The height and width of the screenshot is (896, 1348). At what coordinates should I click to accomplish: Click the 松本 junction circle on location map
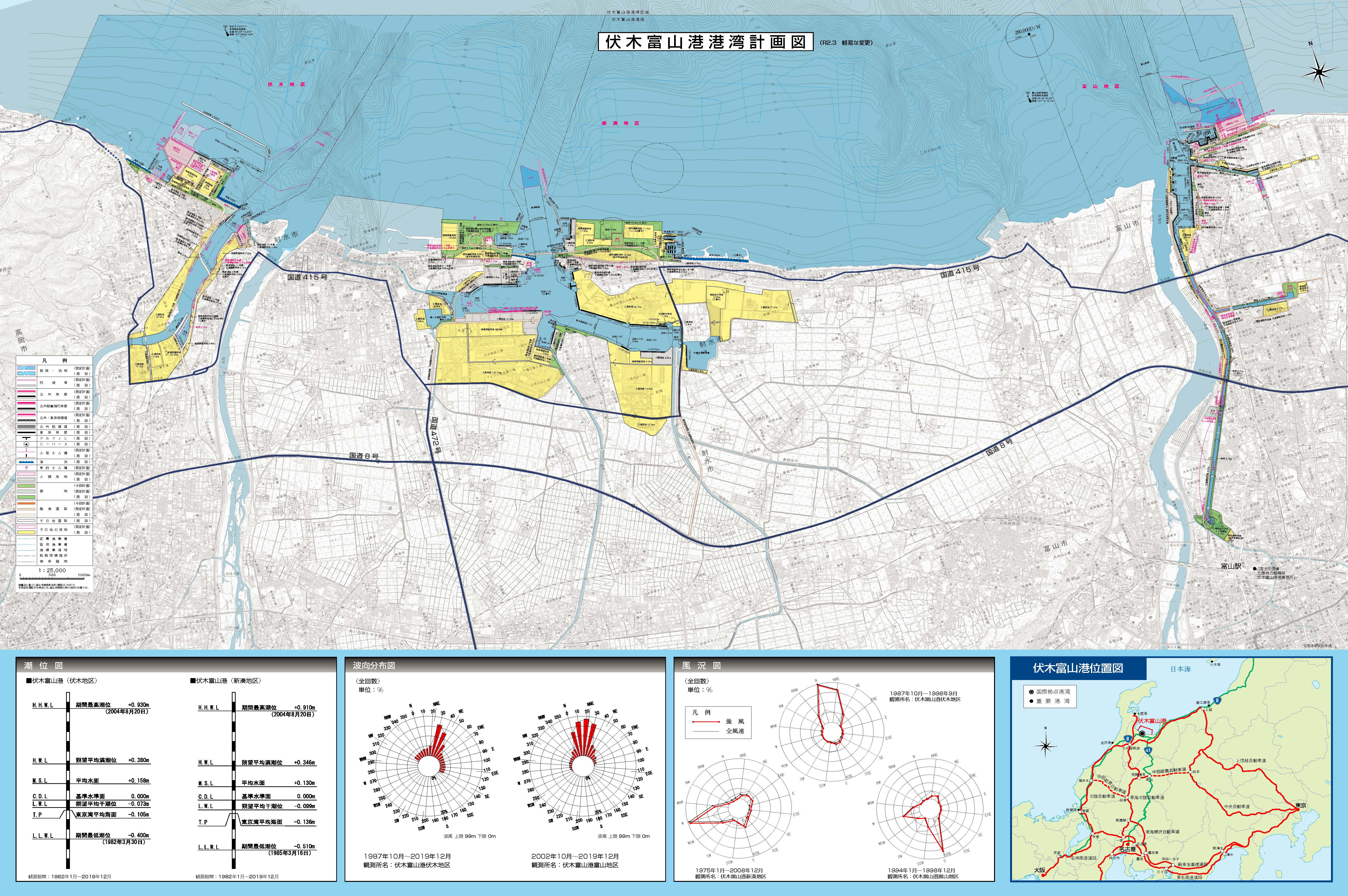click(1190, 772)
